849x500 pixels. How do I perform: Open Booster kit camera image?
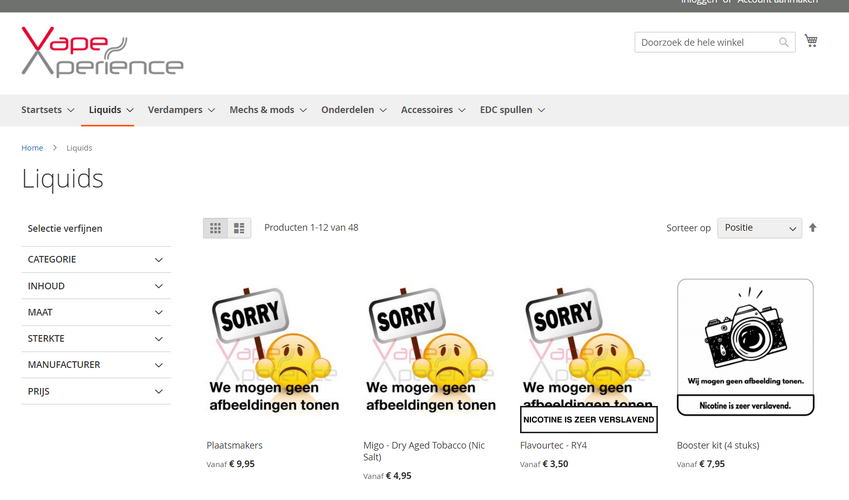tap(746, 347)
